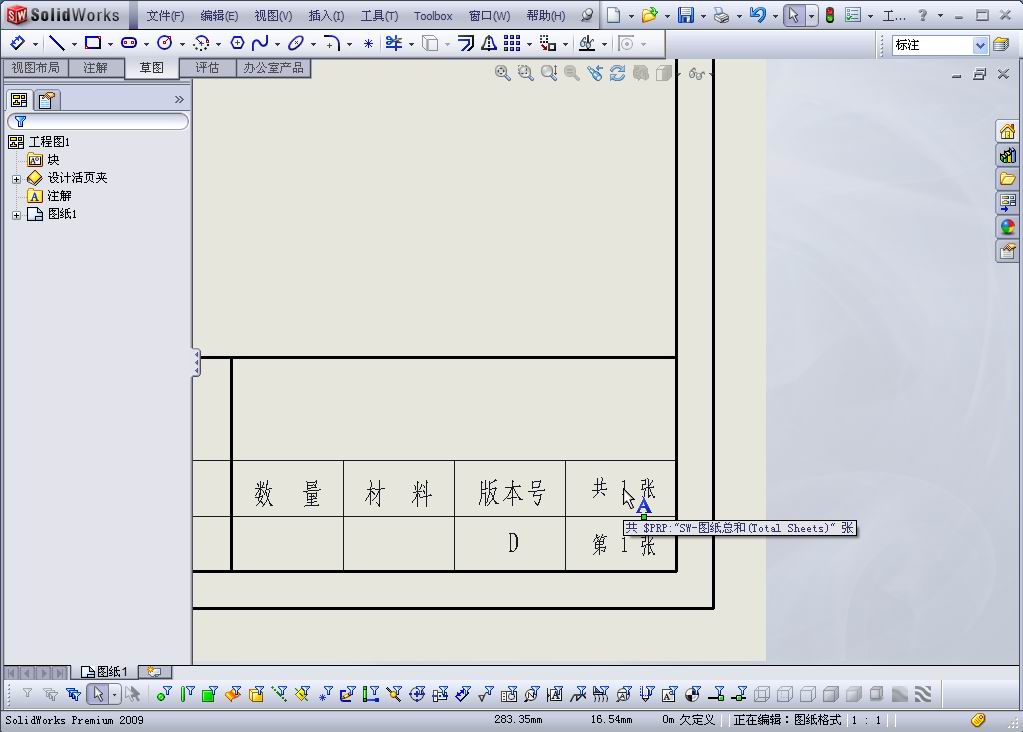Image resolution: width=1023 pixels, height=732 pixels.
Task: Click the feature tree filter field
Action: tap(98, 121)
